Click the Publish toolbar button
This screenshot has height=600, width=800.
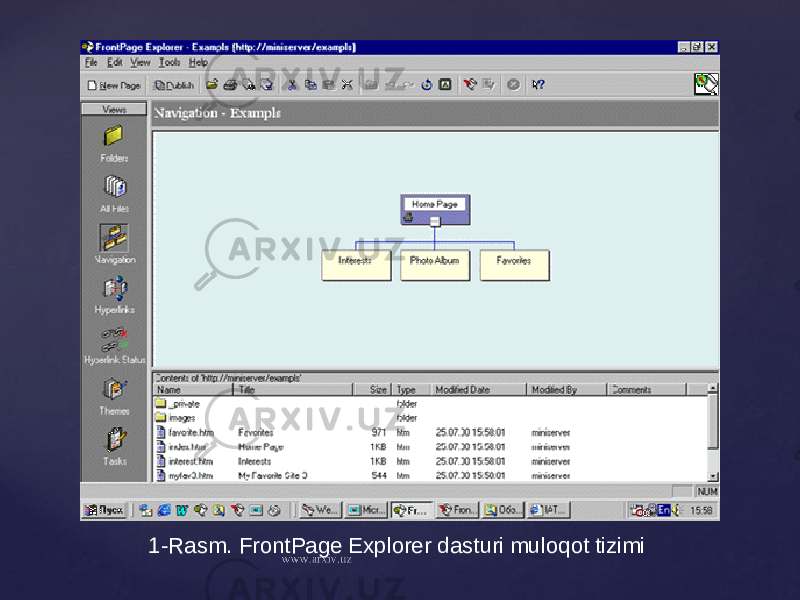click(x=174, y=85)
